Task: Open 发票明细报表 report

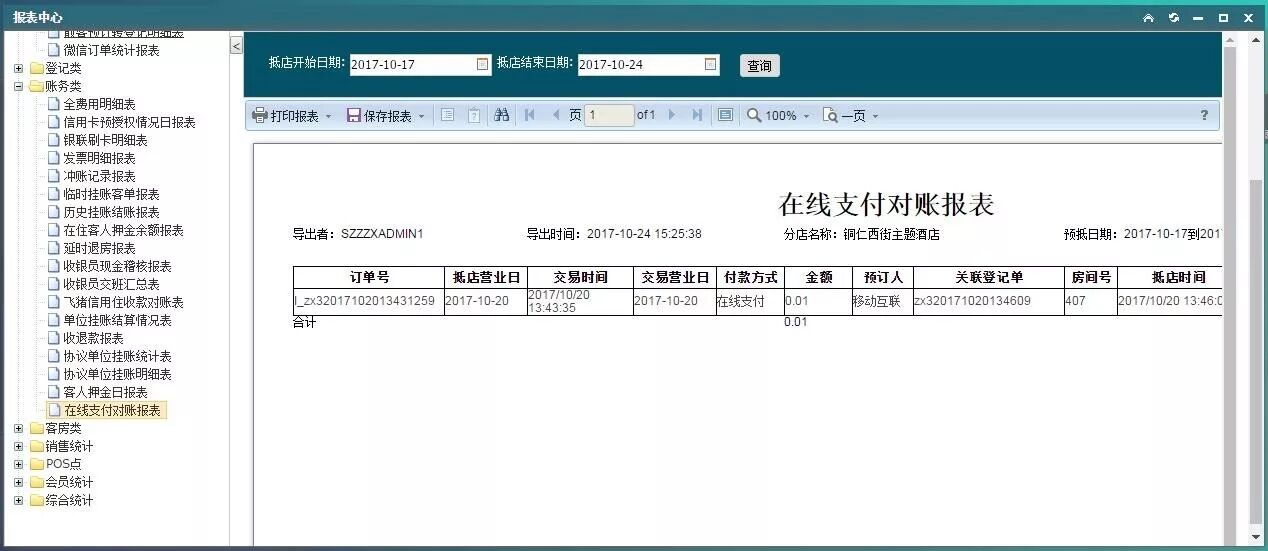Action: tap(99, 158)
